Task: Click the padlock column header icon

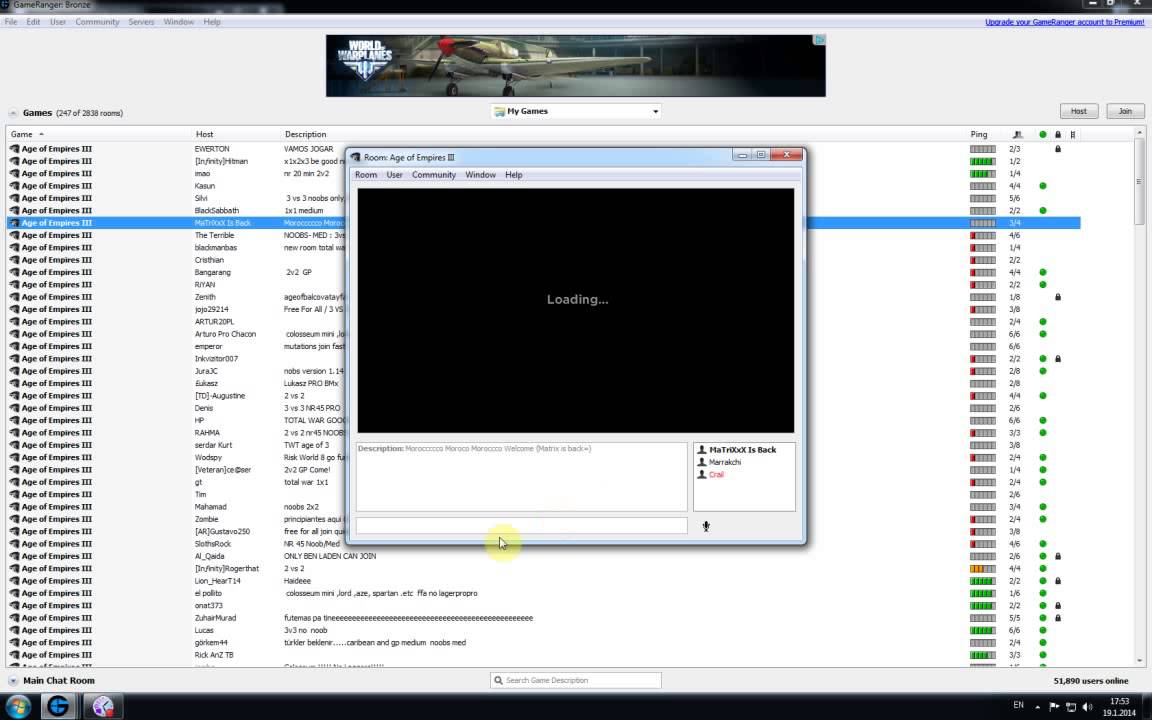Action: pyautogui.click(x=1058, y=134)
